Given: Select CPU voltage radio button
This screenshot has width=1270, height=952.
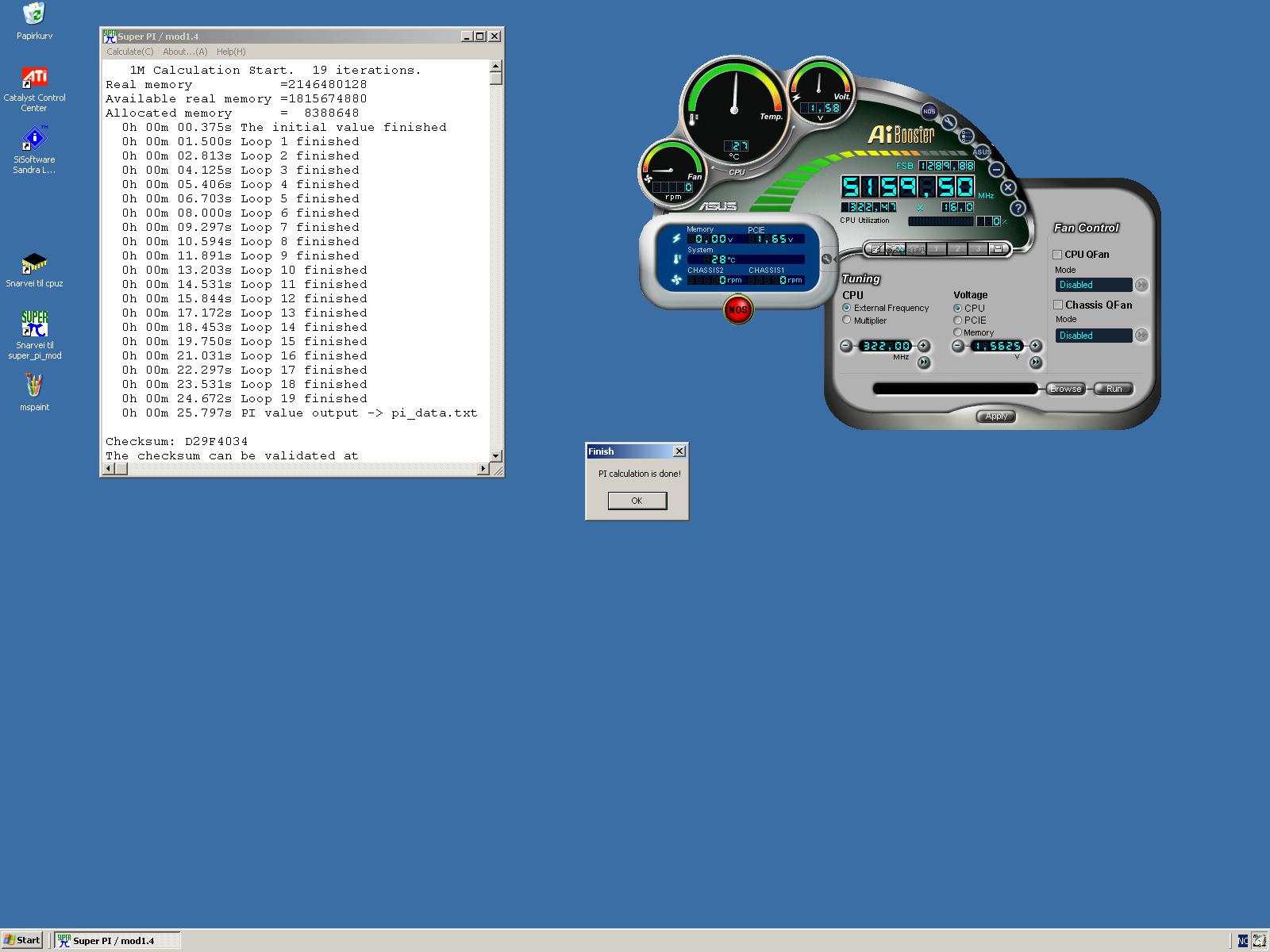Looking at the screenshot, I should (958, 308).
